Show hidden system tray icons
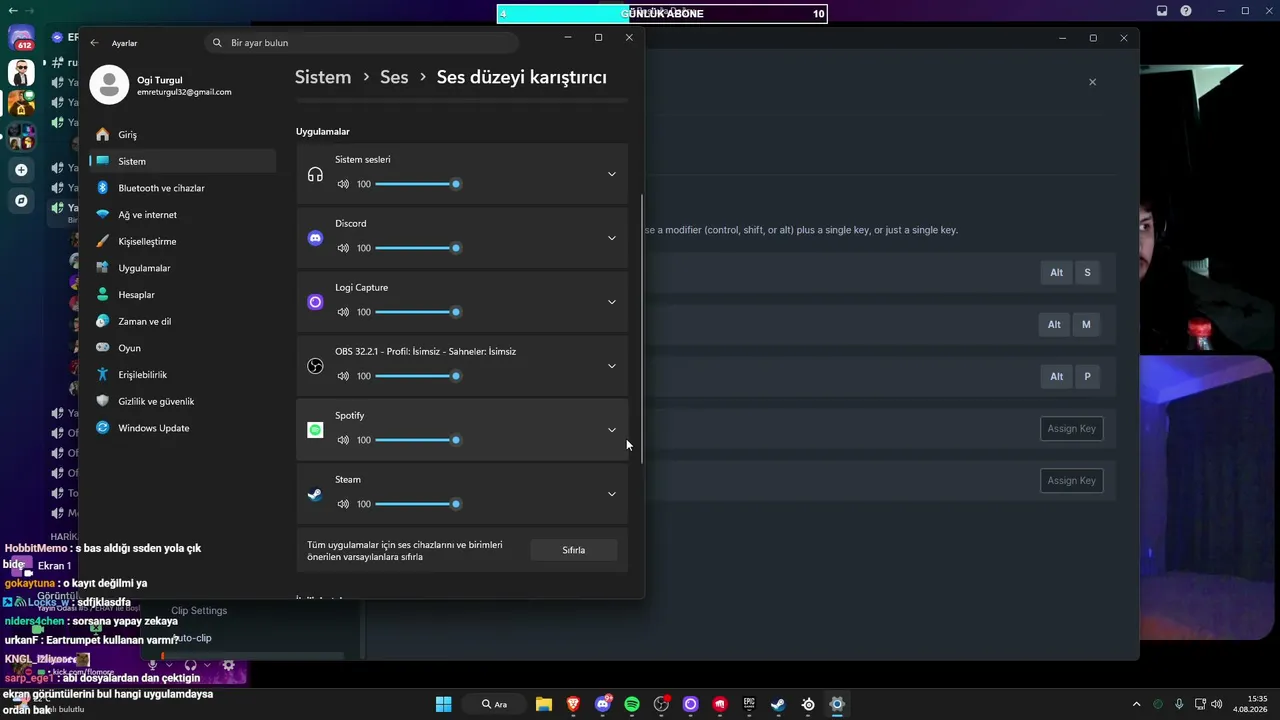Image resolution: width=1280 pixels, height=720 pixels. pos(1136,704)
